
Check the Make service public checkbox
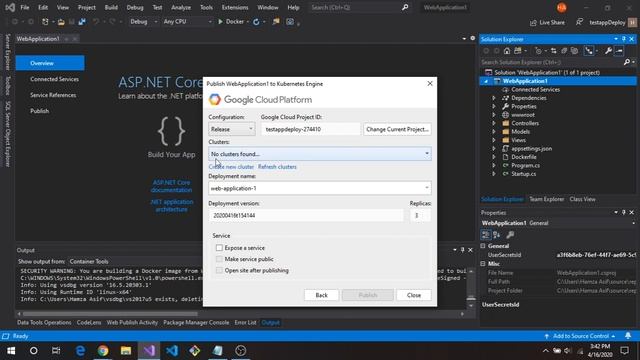coord(219,259)
